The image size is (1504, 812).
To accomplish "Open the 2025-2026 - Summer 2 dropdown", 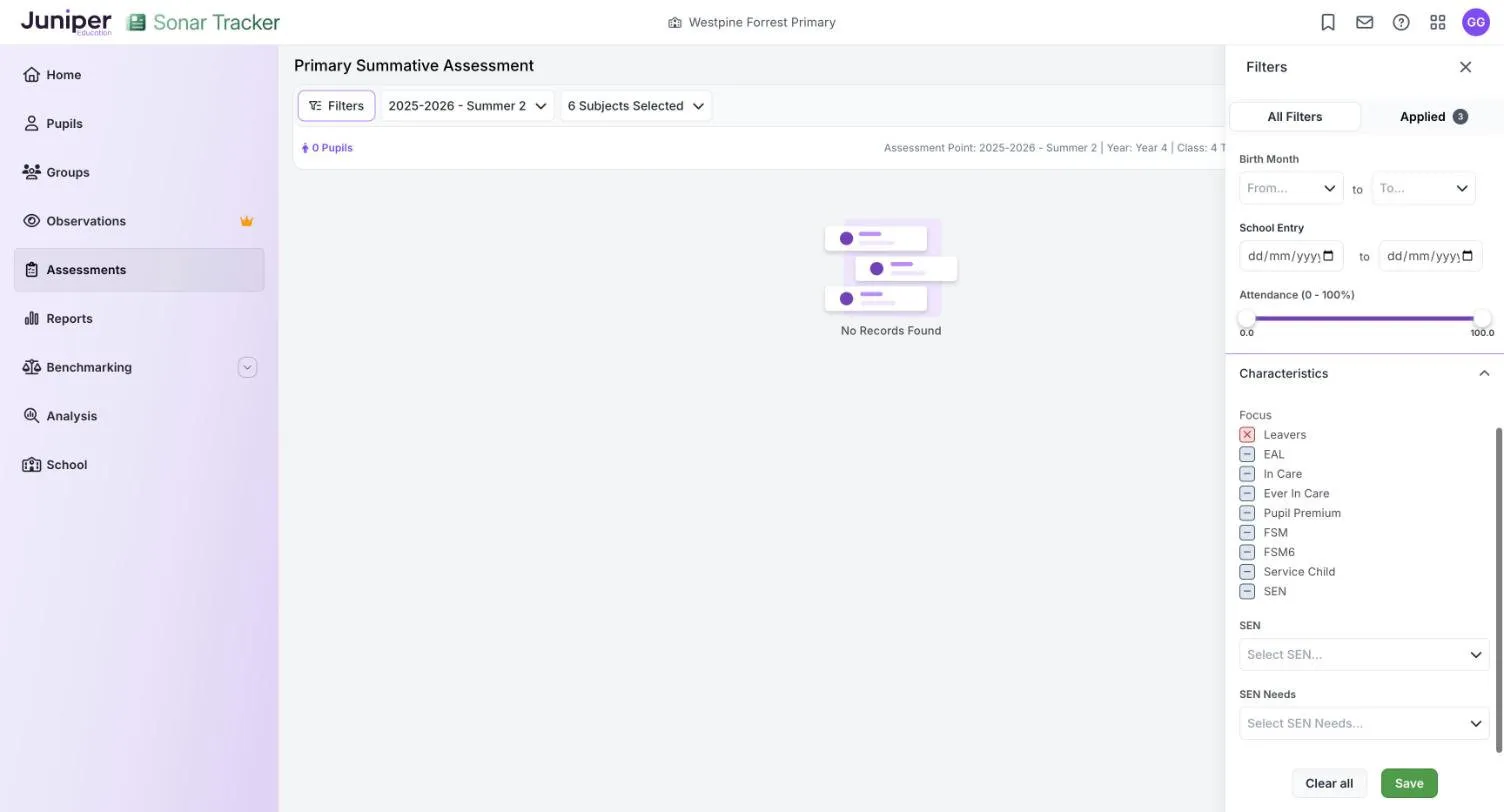I will pyautogui.click(x=467, y=106).
